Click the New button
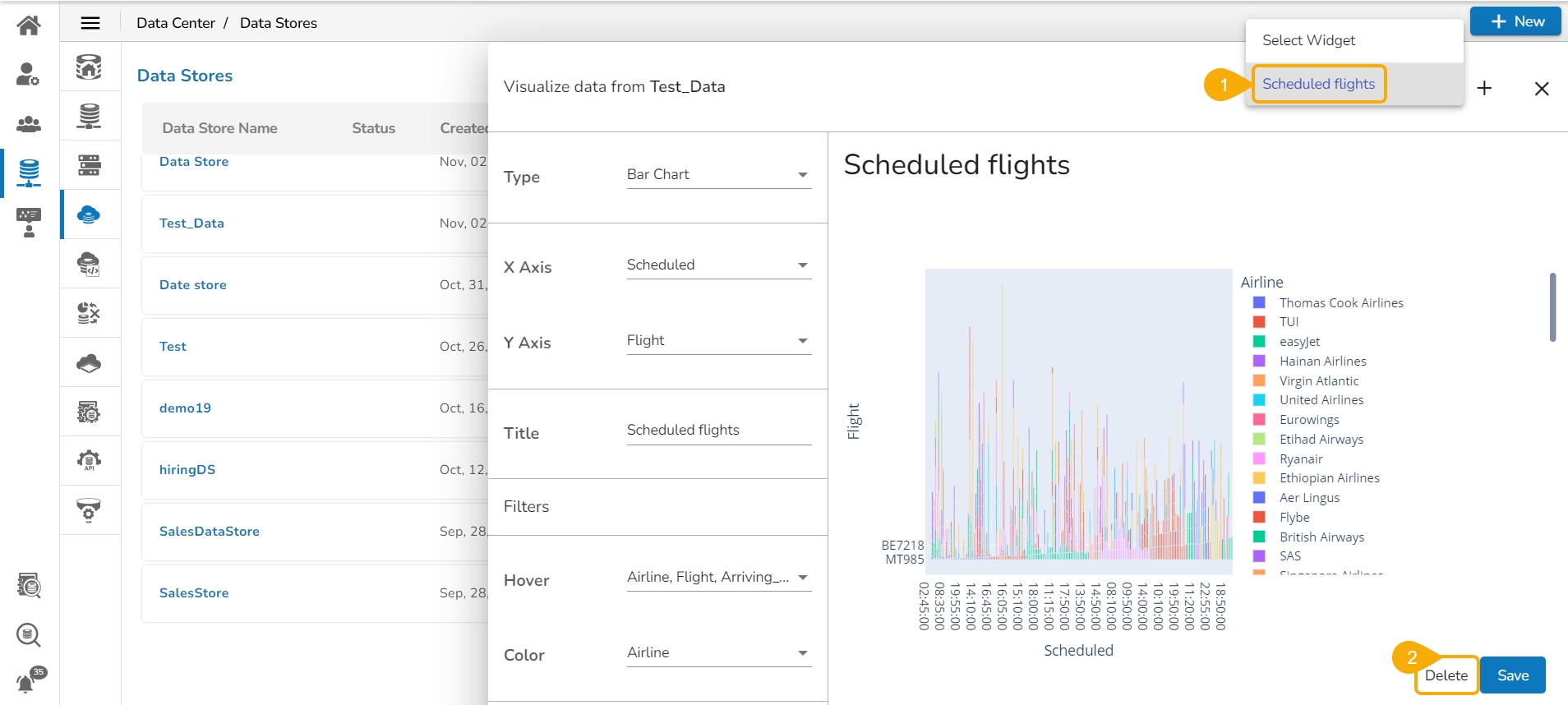1568x705 pixels. [x=1515, y=21]
